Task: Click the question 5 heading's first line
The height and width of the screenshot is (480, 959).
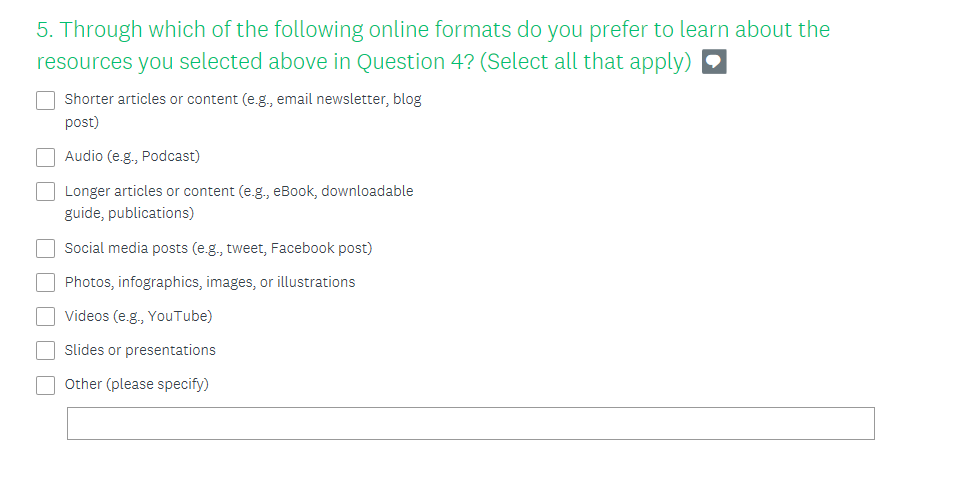Action: [x=433, y=30]
